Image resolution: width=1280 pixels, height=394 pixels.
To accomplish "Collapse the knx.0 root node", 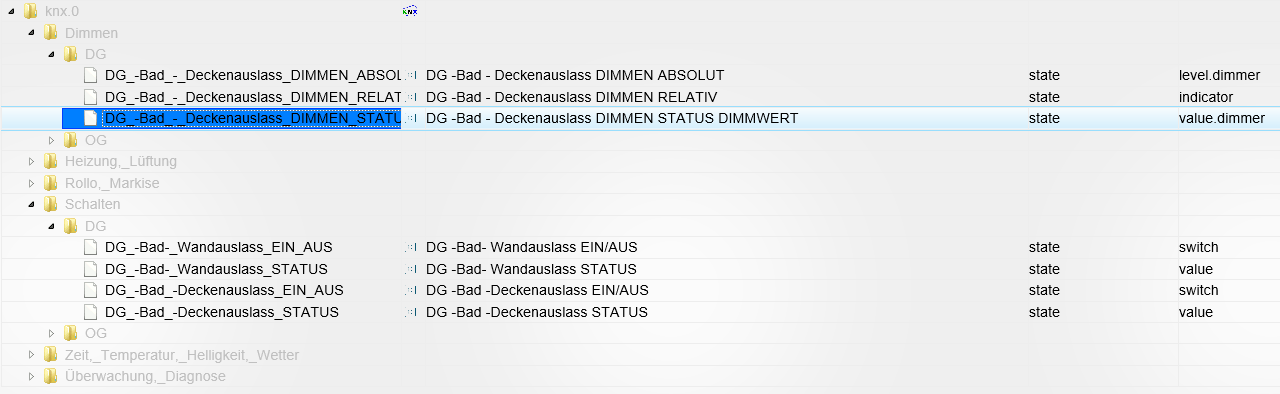I will pos(12,12).
